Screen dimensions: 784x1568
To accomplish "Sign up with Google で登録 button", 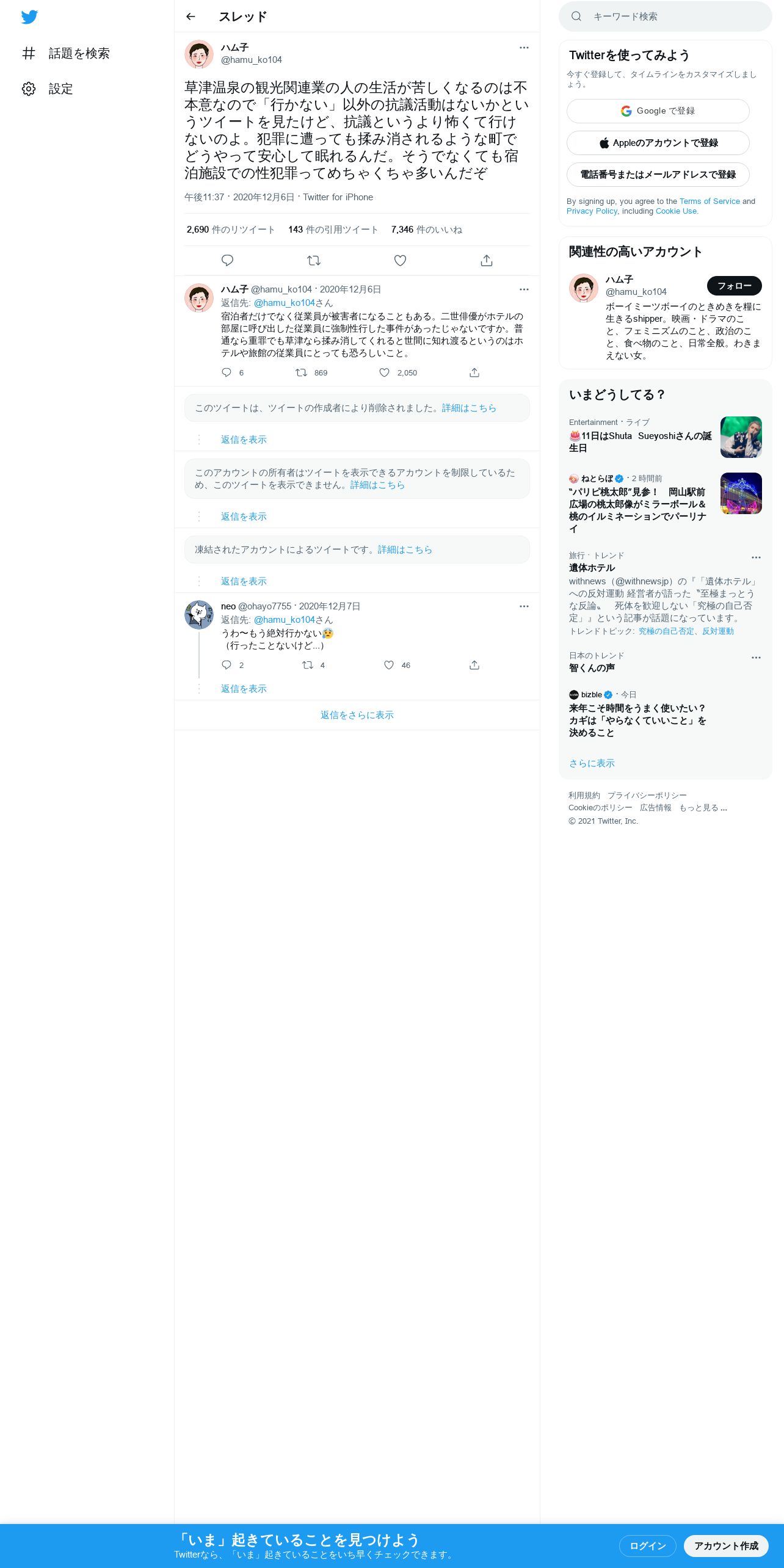I will (658, 111).
